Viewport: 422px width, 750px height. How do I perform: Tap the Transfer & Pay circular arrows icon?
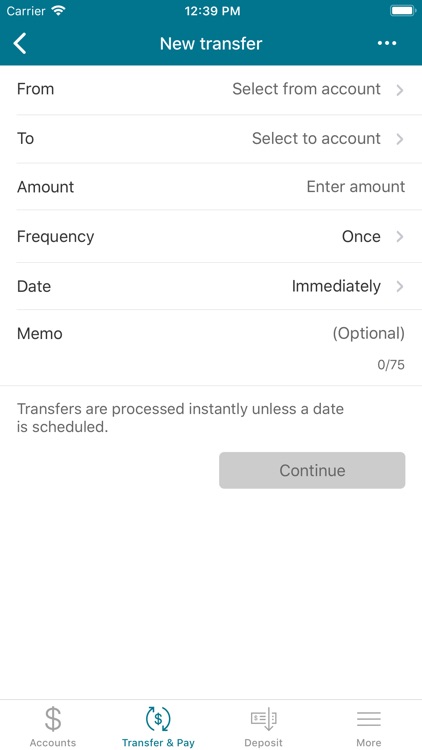click(158, 718)
